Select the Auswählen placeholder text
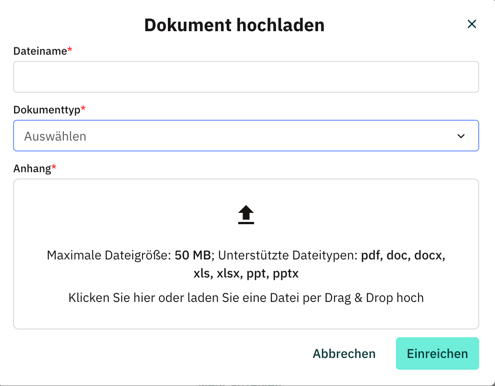This screenshot has height=386, width=495. [55, 136]
